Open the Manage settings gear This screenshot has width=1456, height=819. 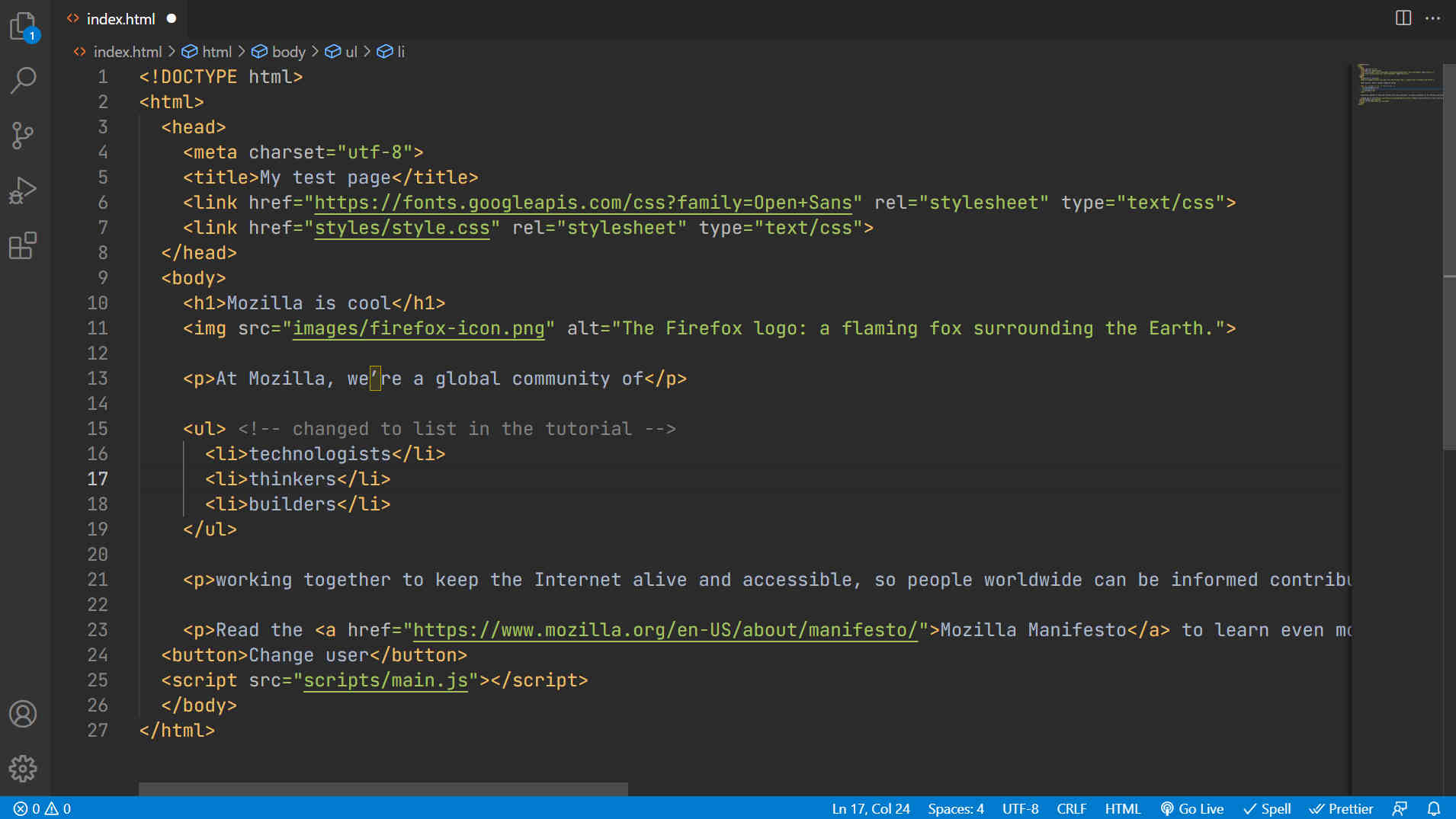click(x=23, y=769)
